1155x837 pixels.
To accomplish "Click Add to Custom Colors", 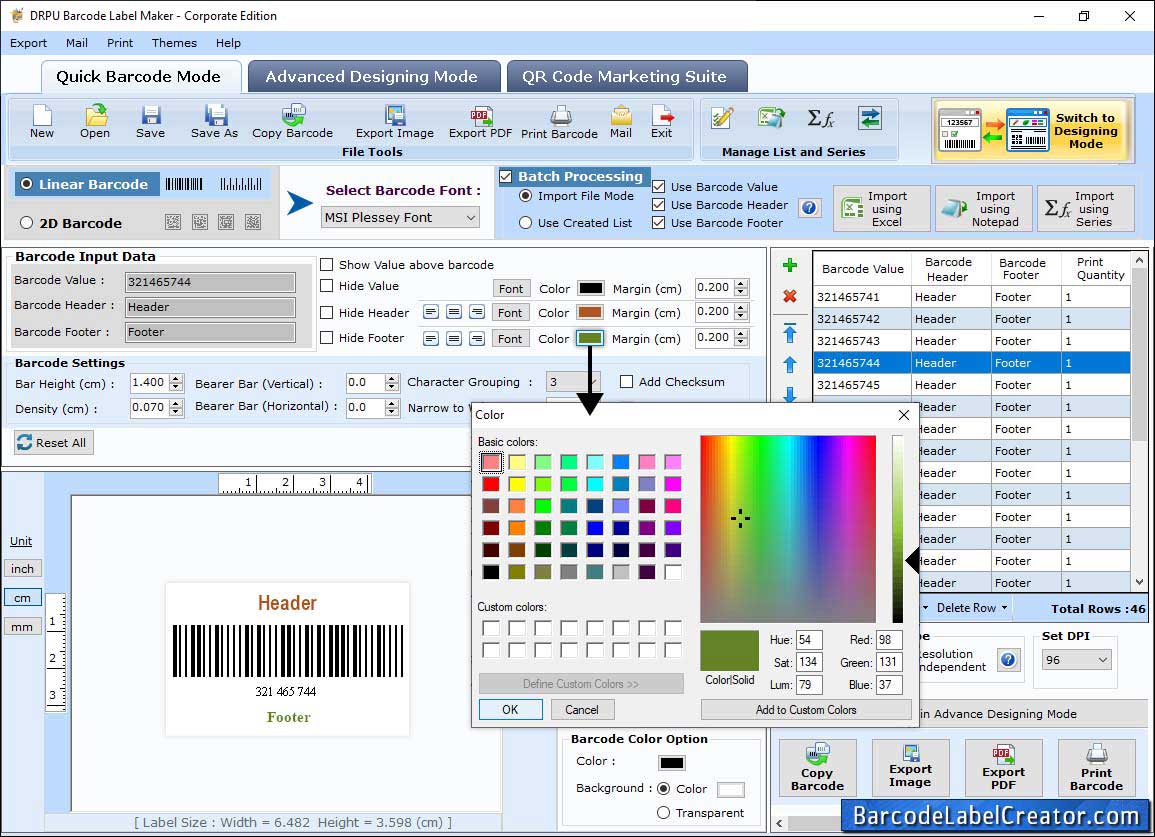I will (x=806, y=710).
